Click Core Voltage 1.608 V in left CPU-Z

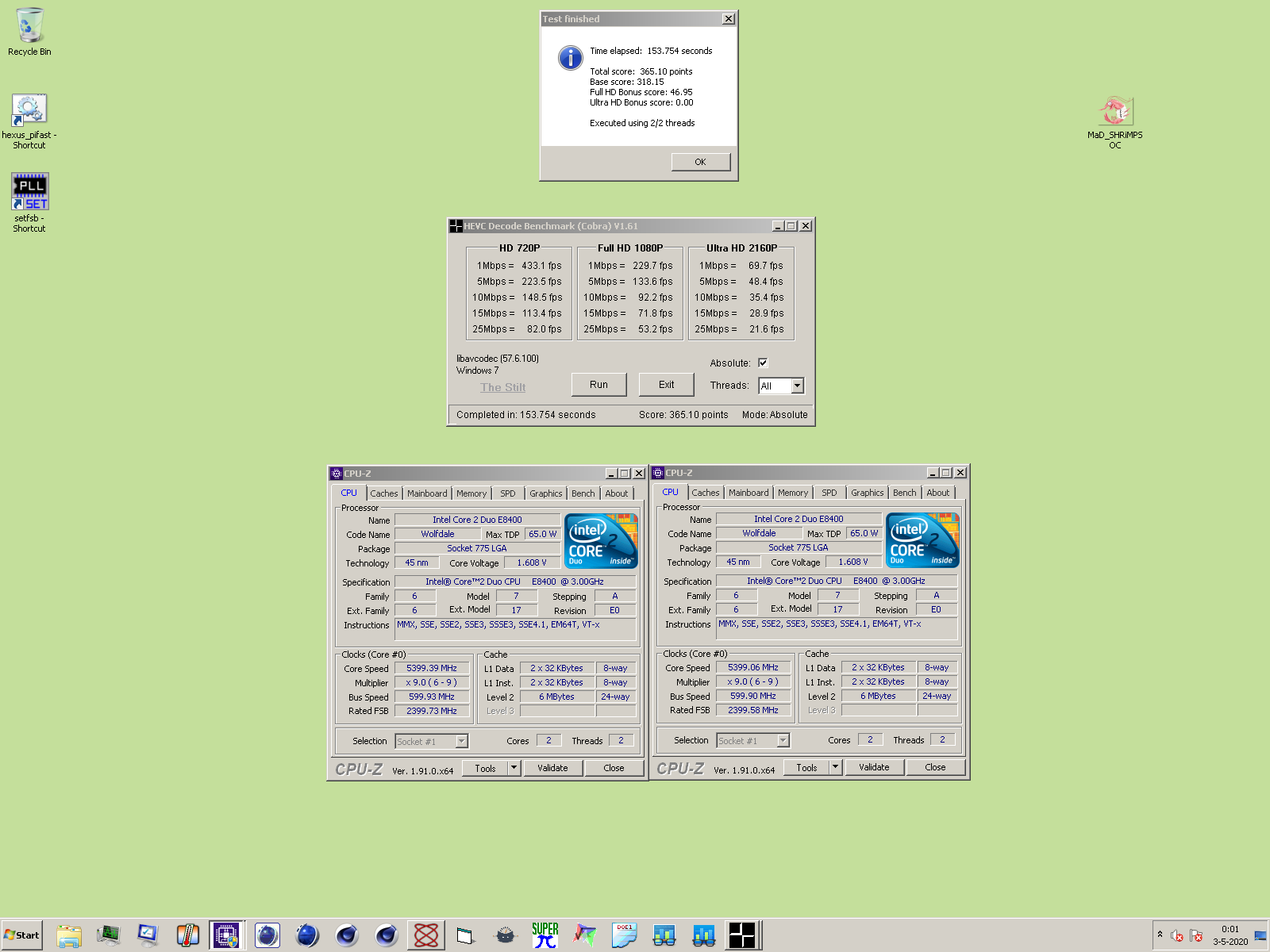pos(532,562)
